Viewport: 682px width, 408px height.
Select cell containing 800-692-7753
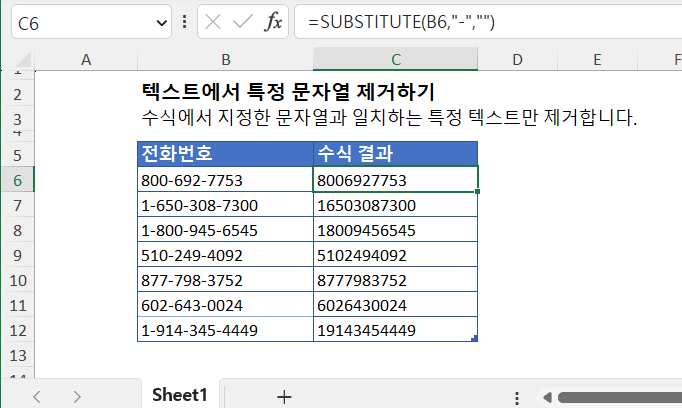pos(225,180)
